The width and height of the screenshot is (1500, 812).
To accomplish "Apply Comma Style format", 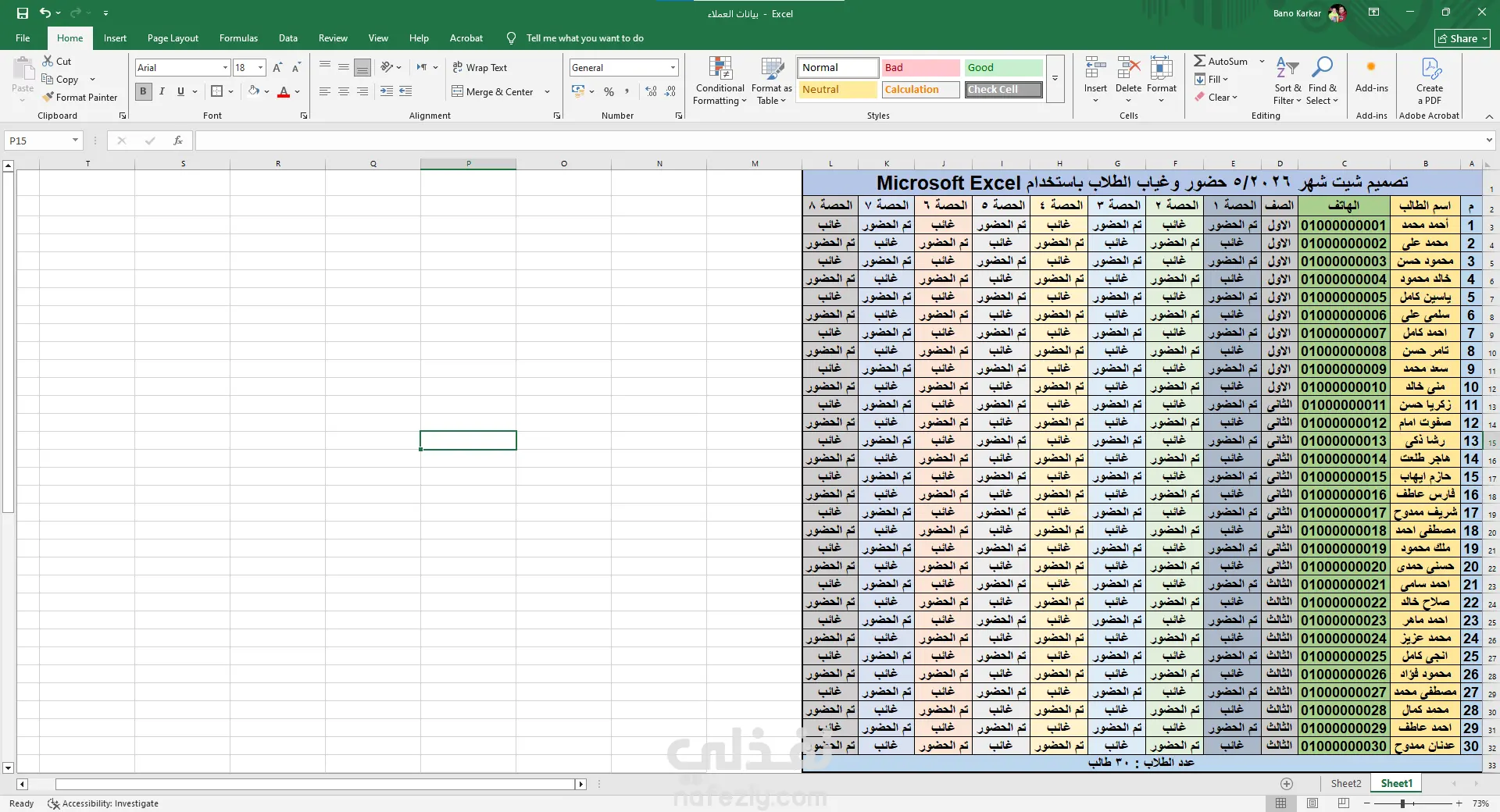I will pyautogui.click(x=627, y=91).
